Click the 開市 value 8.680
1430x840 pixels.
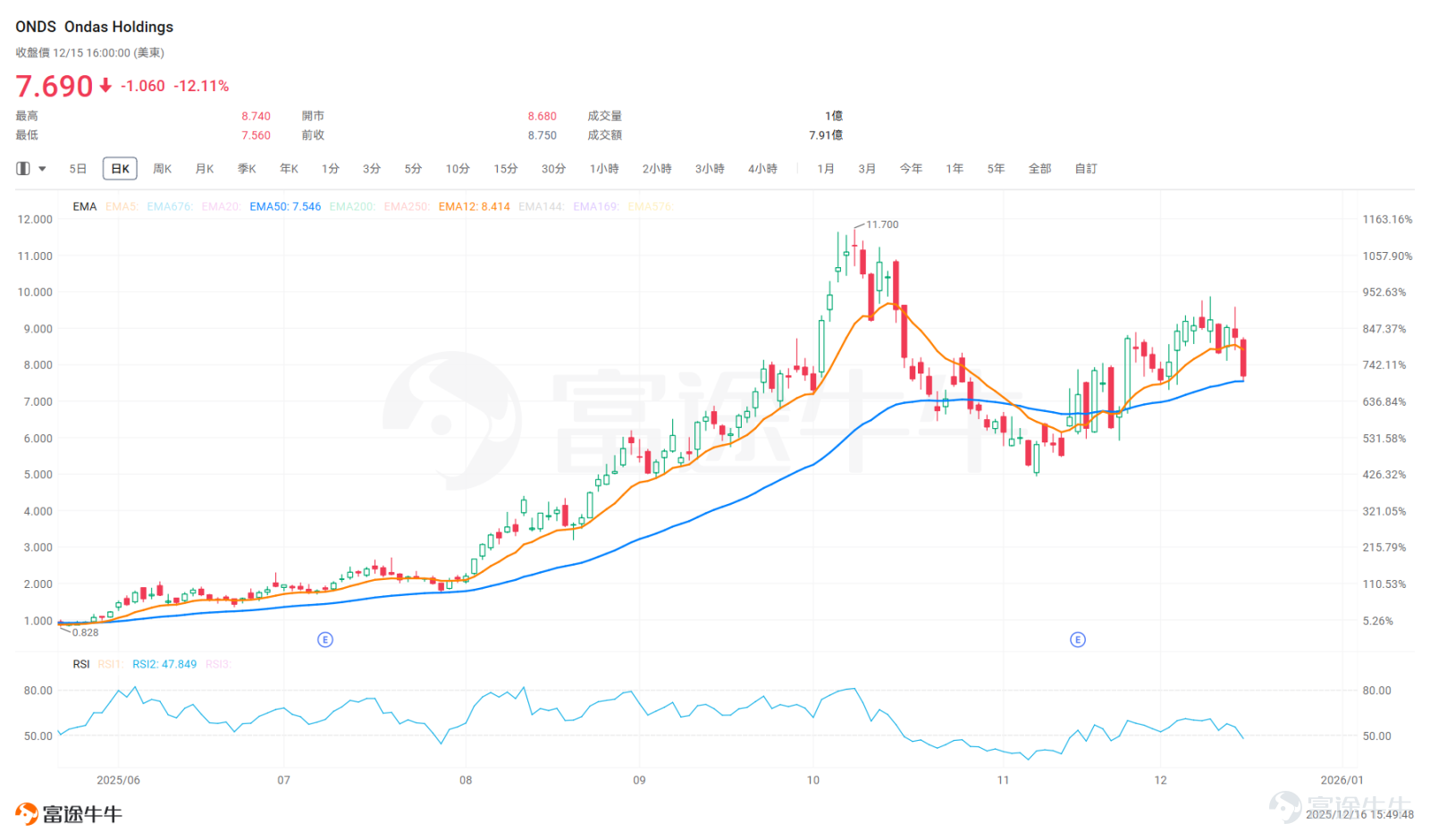[x=542, y=116]
